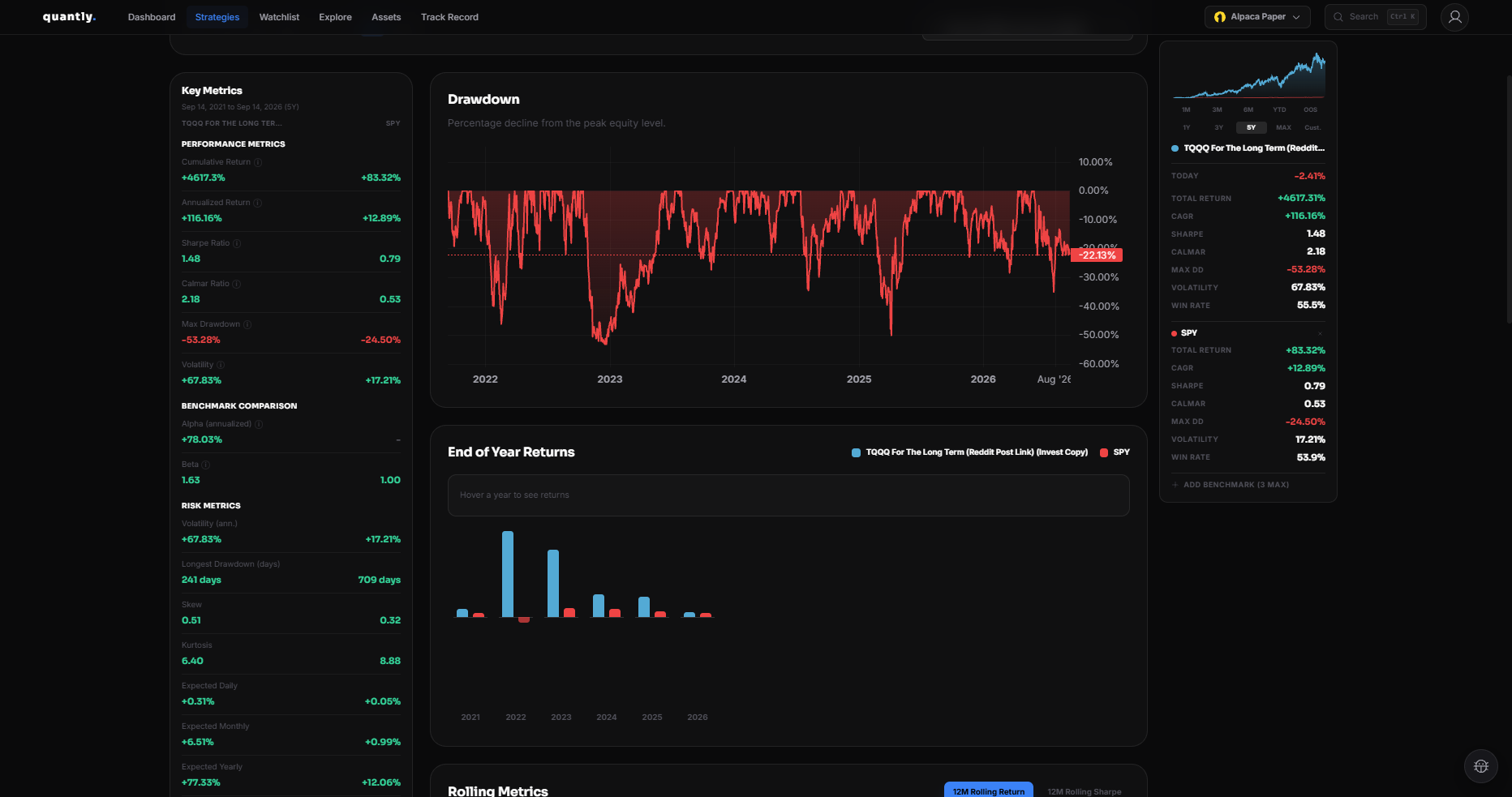
Task: Click the '6.40' kurtosis value
Action: coord(192,661)
